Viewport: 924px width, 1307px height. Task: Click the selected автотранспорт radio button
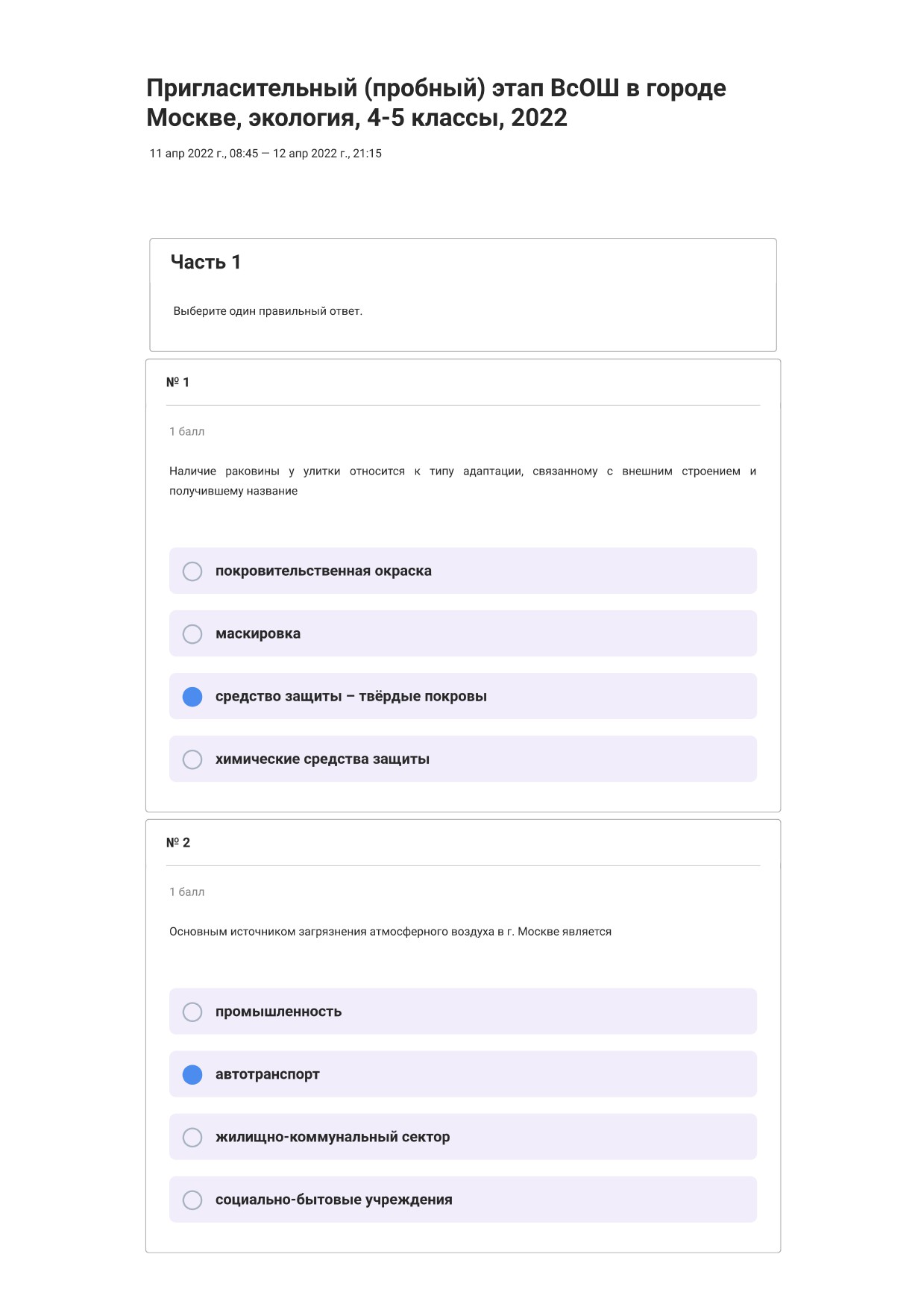(192, 1074)
